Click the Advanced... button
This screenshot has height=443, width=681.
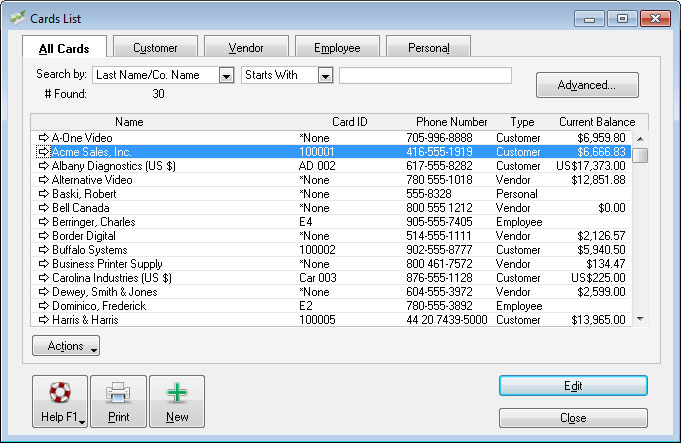pyautogui.click(x=587, y=85)
